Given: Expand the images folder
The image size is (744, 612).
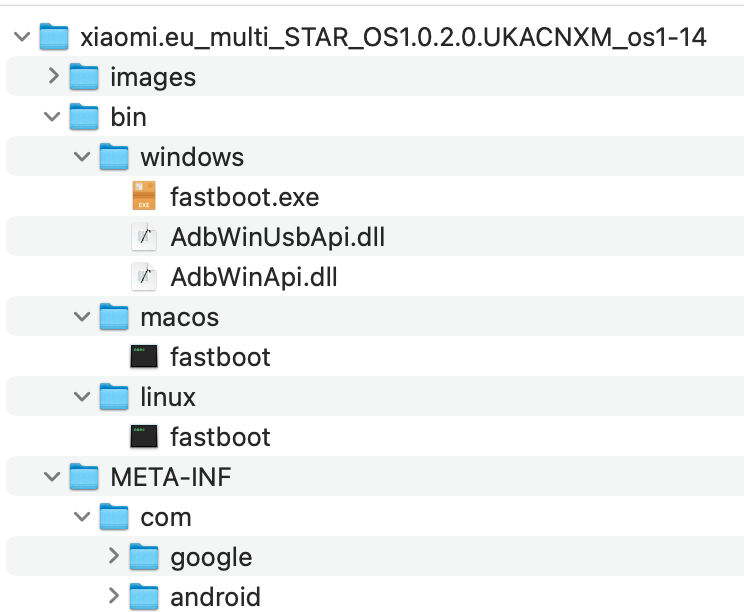Looking at the screenshot, I should [x=54, y=77].
